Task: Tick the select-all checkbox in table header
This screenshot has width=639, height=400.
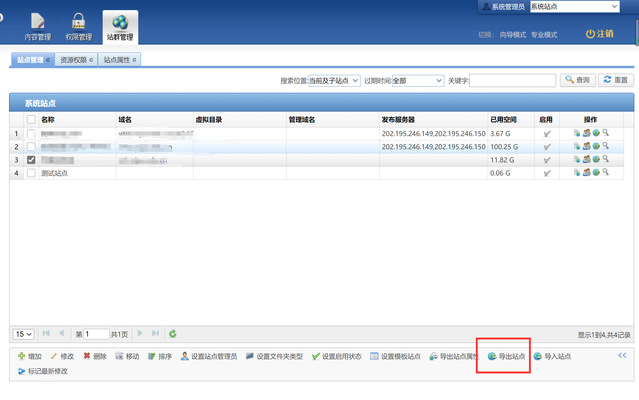Action: 31,120
